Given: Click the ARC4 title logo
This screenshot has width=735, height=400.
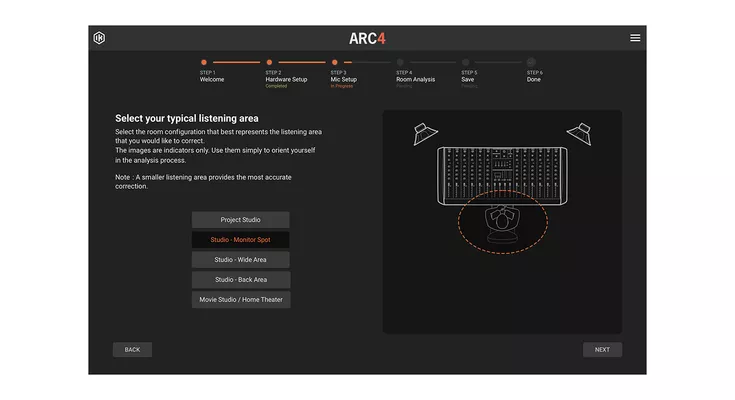Looking at the screenshot, I should point(367,38).
